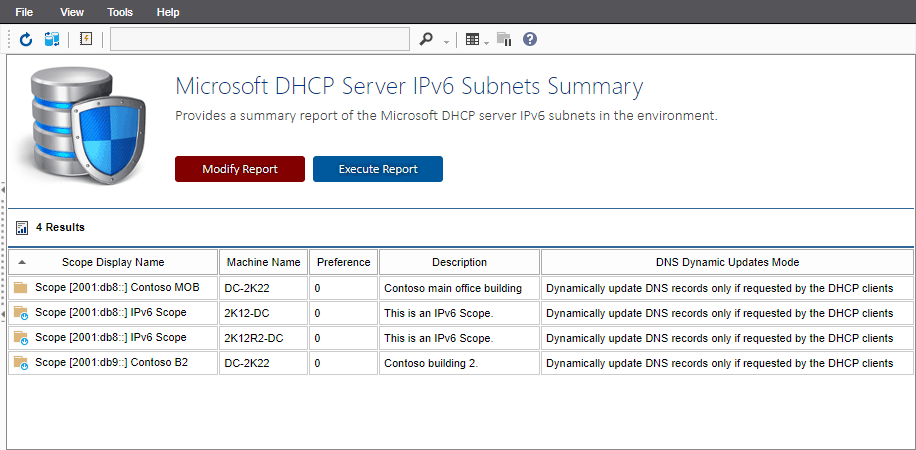Click 'Contoso main office building' description cell
The height and width of the screenshot is (450, 916).
point(459,288)
